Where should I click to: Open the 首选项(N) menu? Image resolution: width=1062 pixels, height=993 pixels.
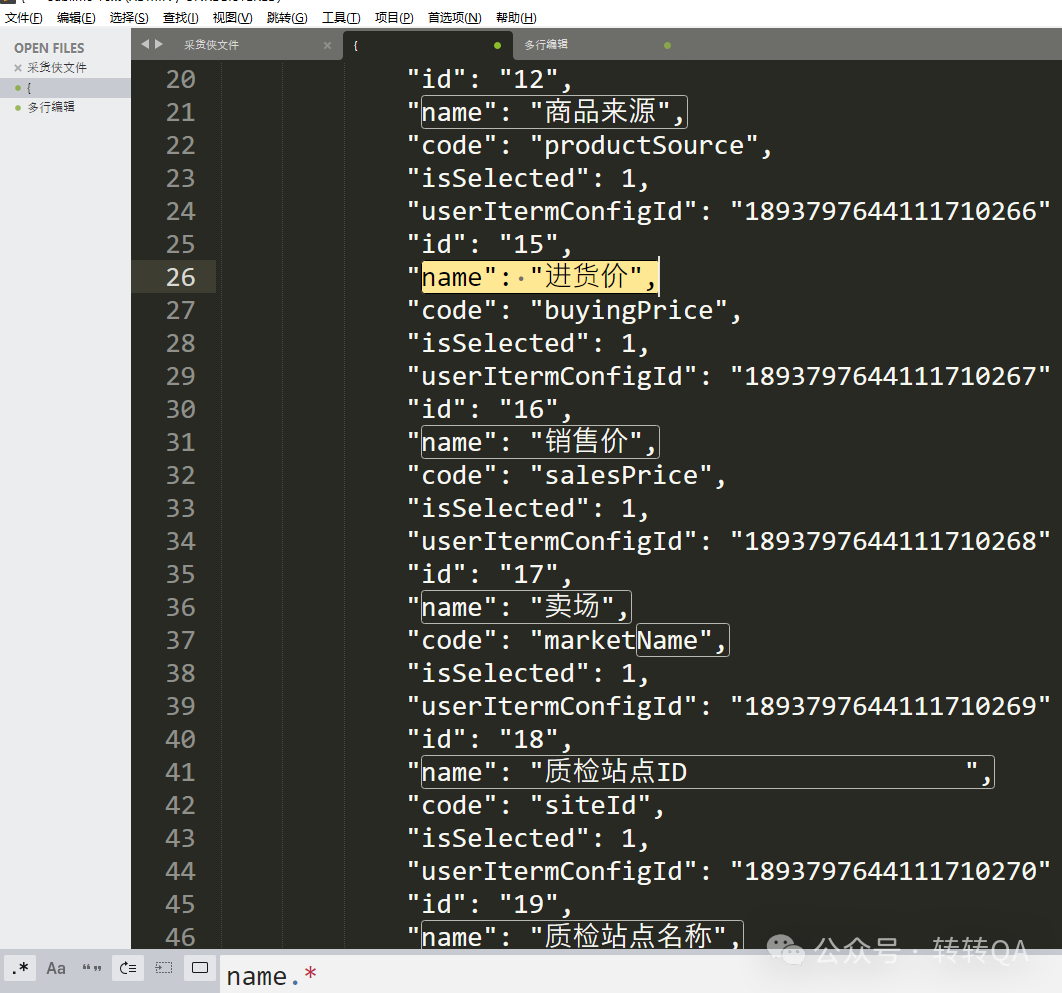coord(454,18)
